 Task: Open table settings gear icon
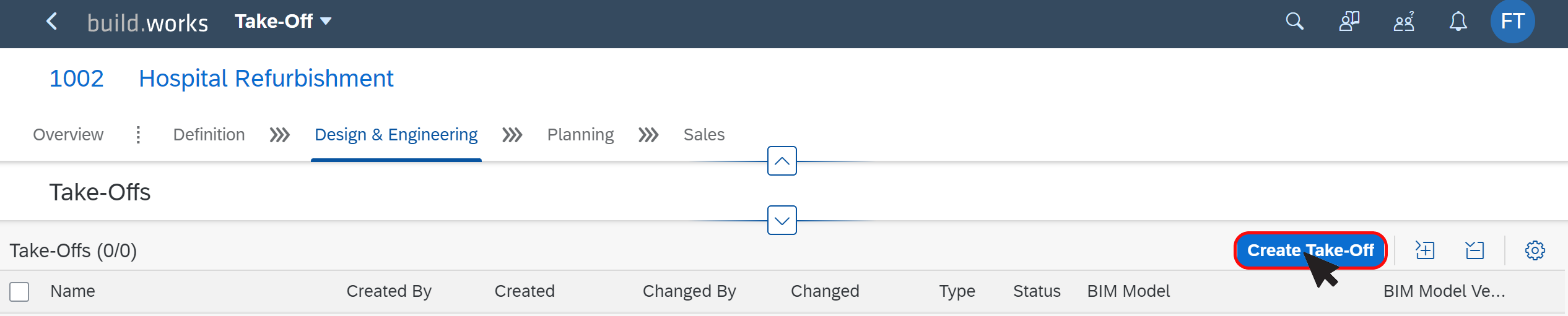[x=1535, y=250]
